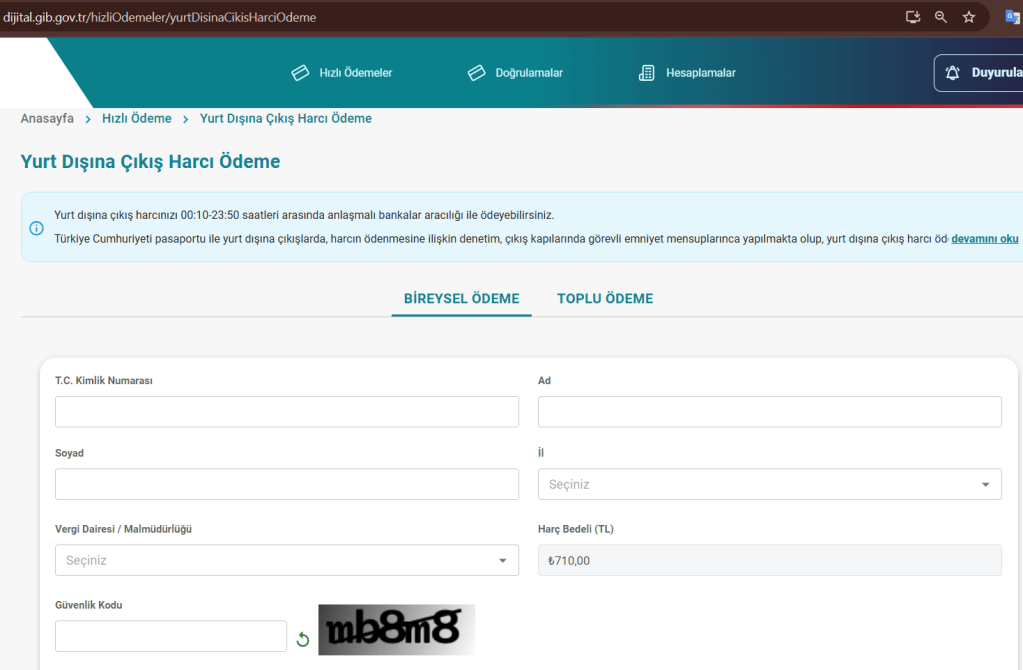Click the Hesaplamalar calculator icon
1023x670 pixels.
coord(647,73)
